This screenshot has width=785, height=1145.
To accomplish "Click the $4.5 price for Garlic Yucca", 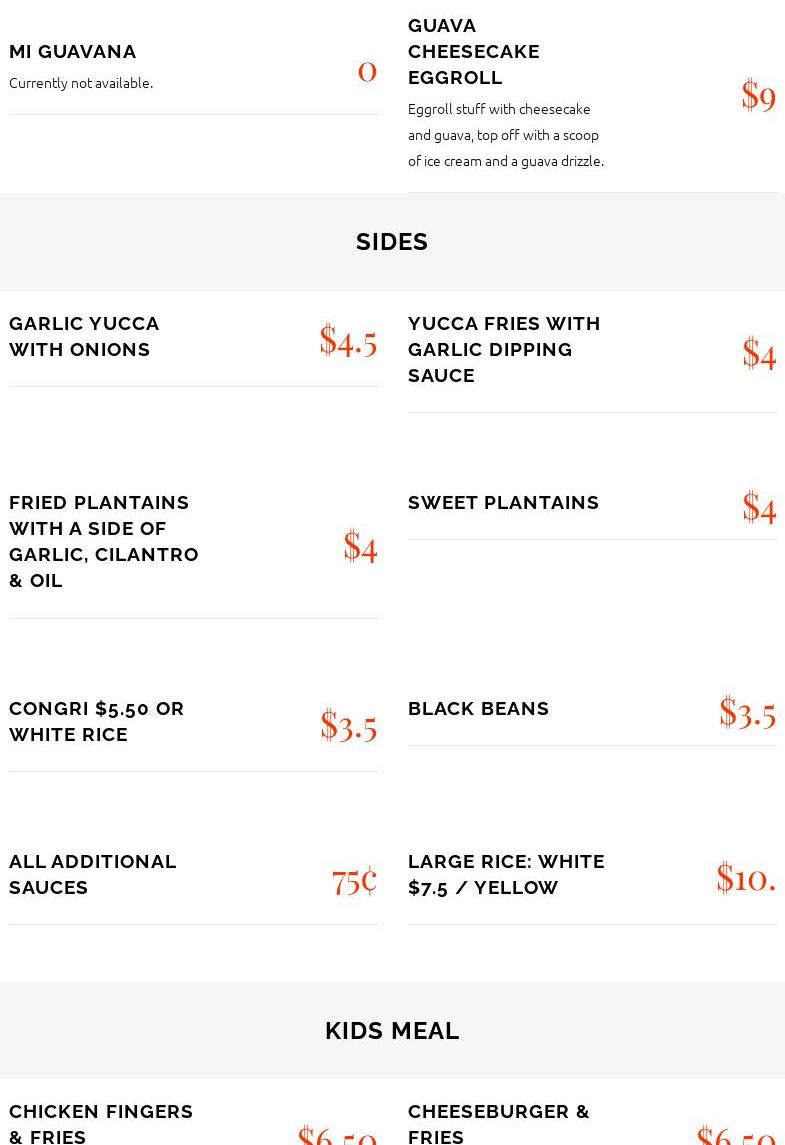I will coord(348,341).
